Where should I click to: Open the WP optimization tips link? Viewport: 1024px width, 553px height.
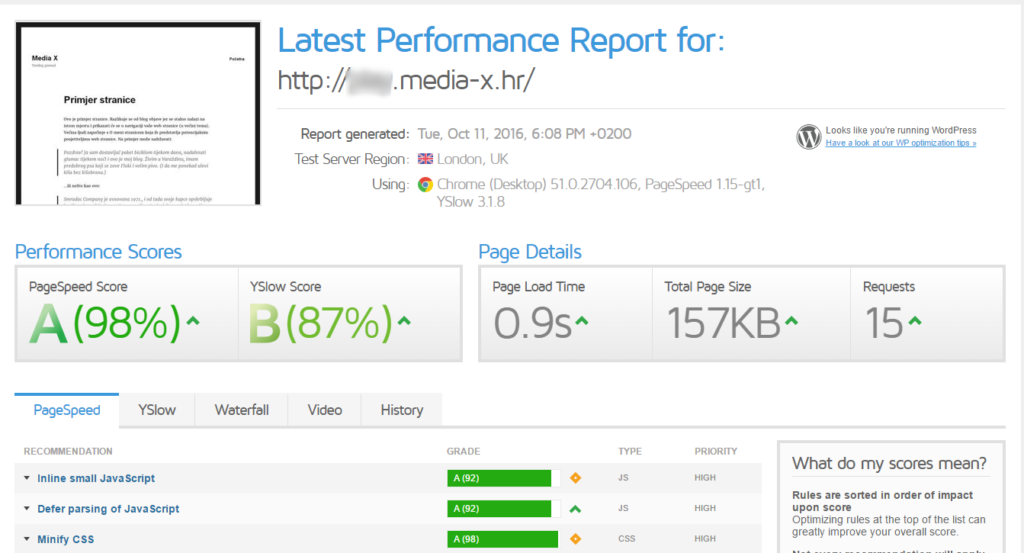[900, 143]
